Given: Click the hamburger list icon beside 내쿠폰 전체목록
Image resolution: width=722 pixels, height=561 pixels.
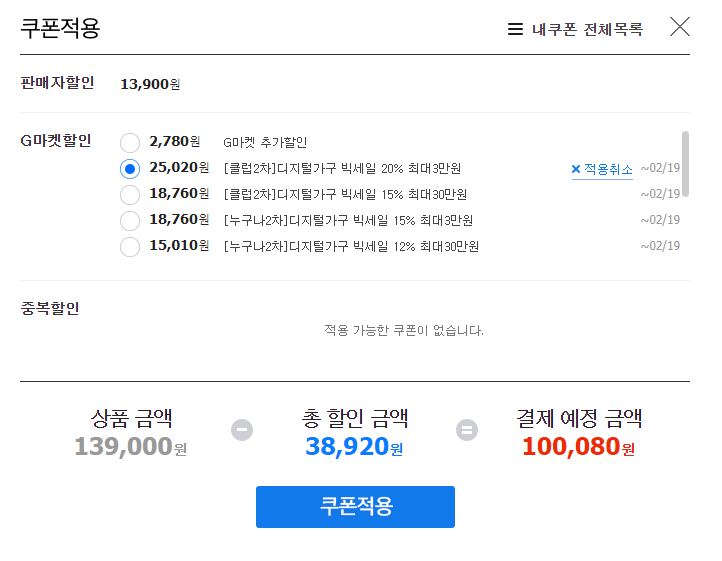Looking at the screenshot, I should click(515, 29).
